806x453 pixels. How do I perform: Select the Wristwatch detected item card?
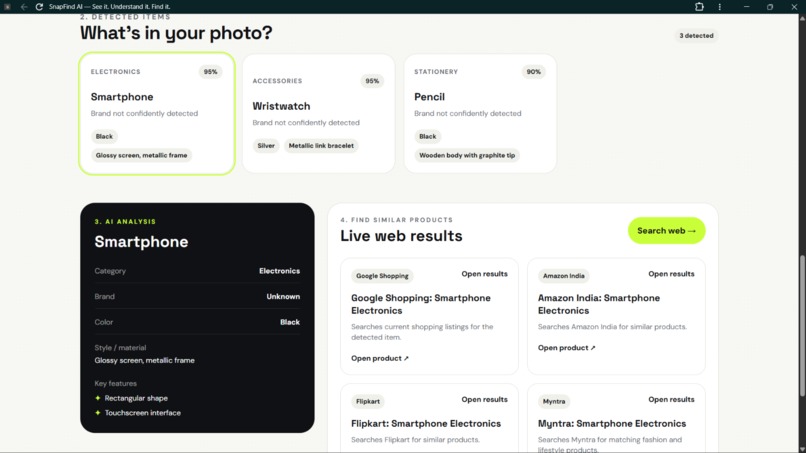[319, 113]
